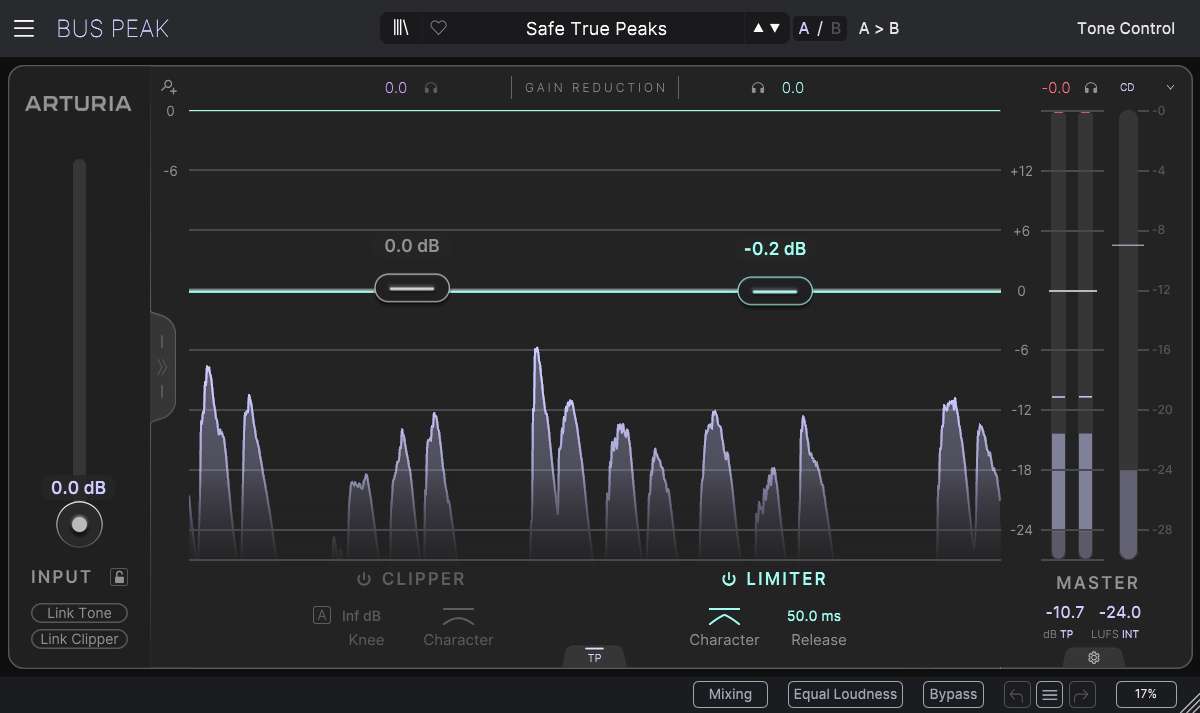1200x713 pixels.
Task: Toggle the Clipper power button
Action: (x=364, y=579)
